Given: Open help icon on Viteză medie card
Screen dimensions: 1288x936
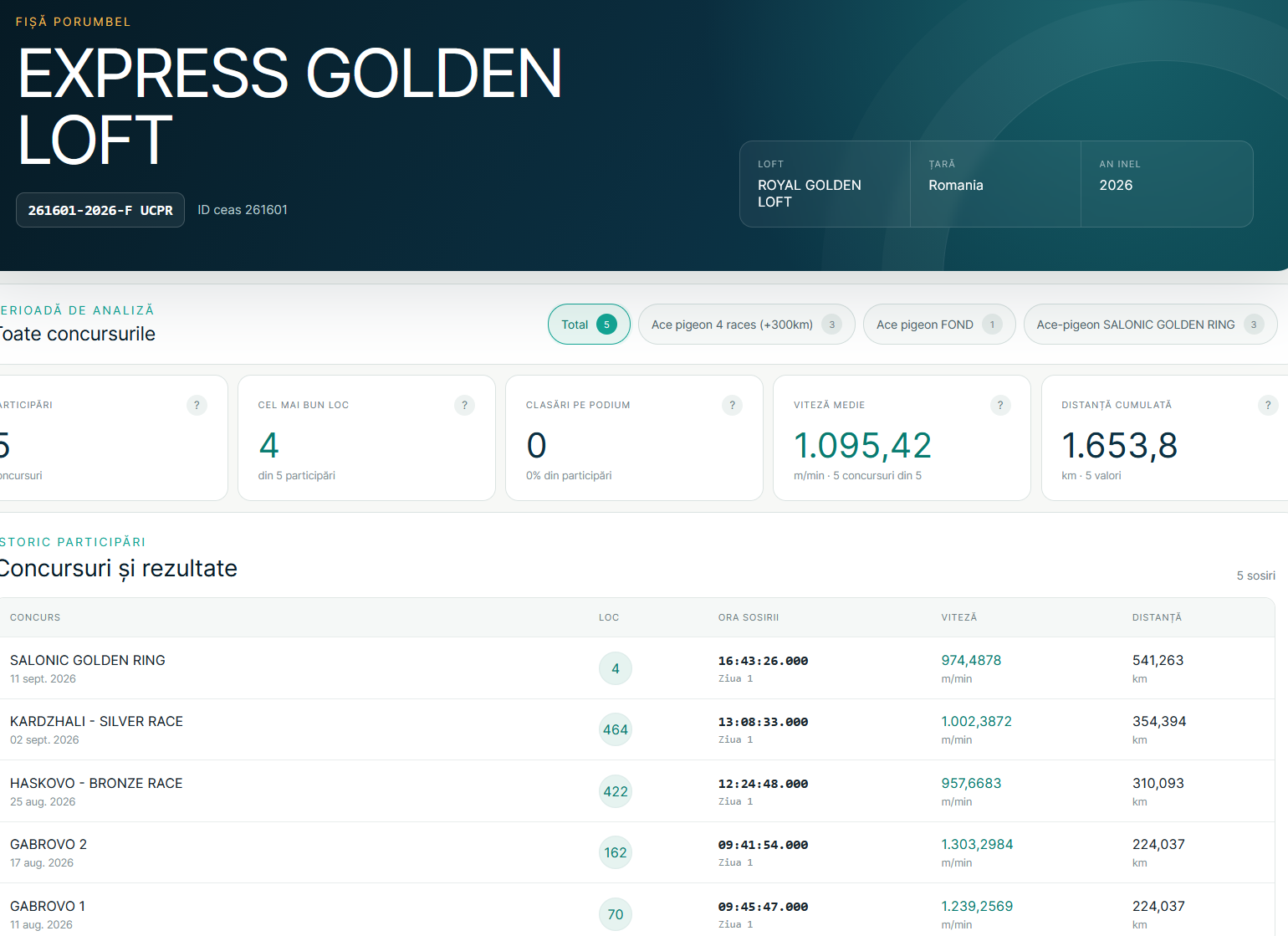Looking at the screenshot, I should 1000,405.
